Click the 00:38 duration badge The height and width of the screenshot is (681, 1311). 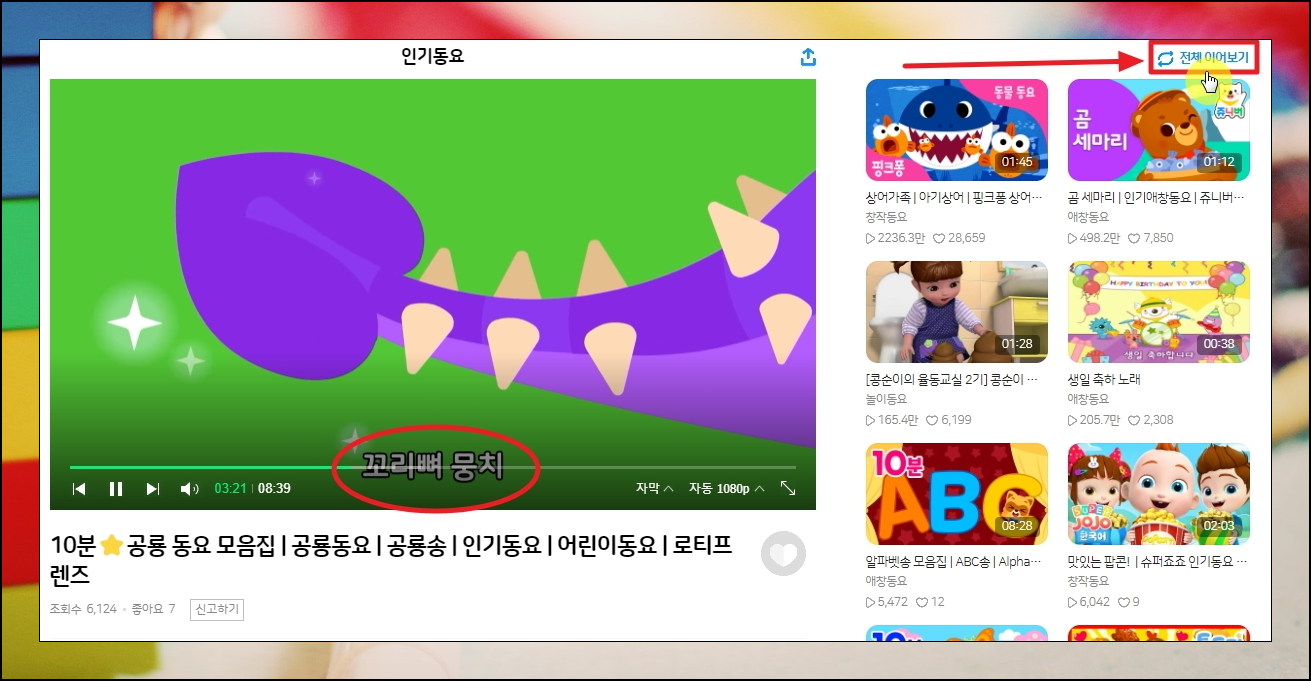(1219, 344)
